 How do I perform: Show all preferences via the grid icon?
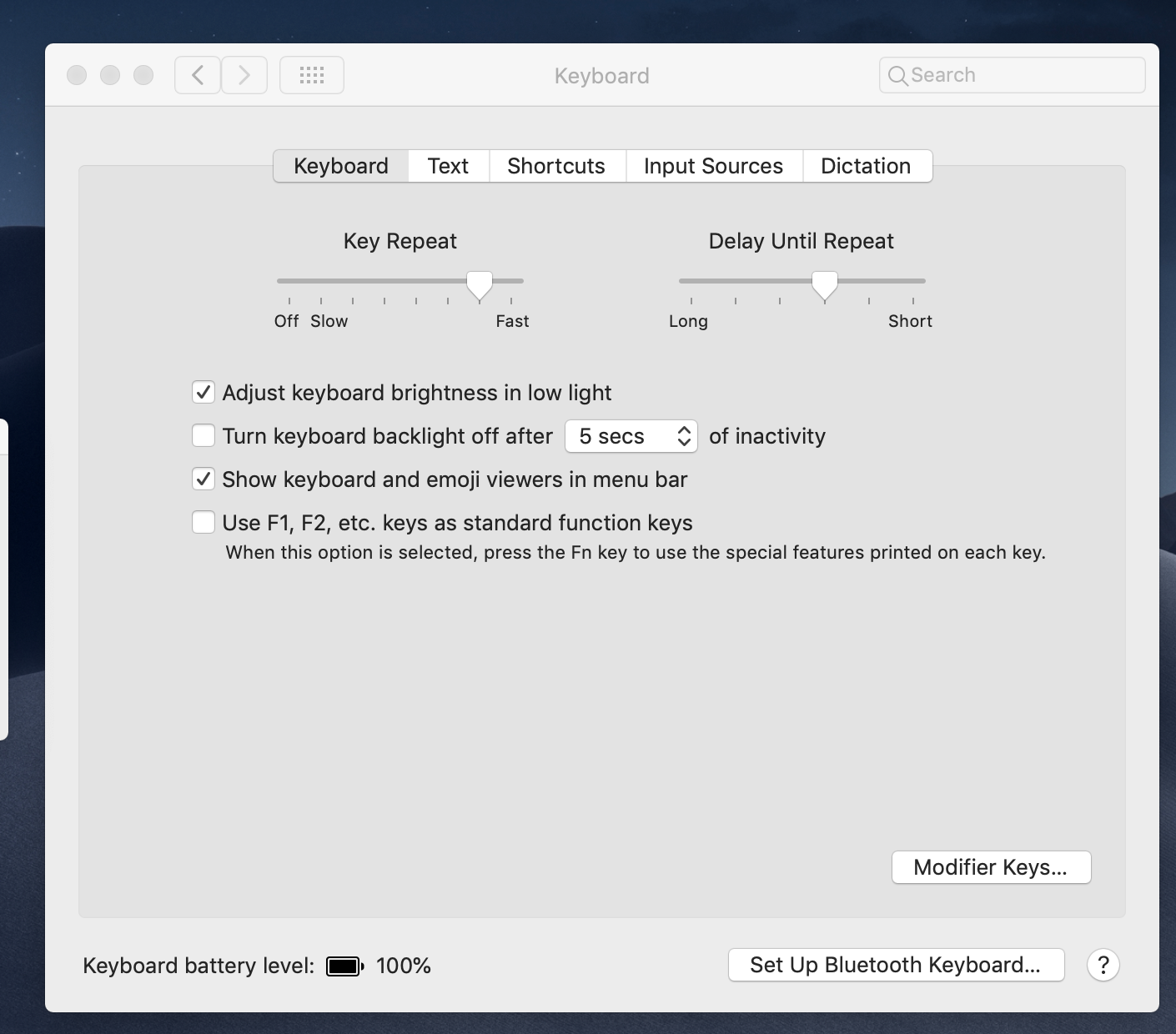pos(312,75)
